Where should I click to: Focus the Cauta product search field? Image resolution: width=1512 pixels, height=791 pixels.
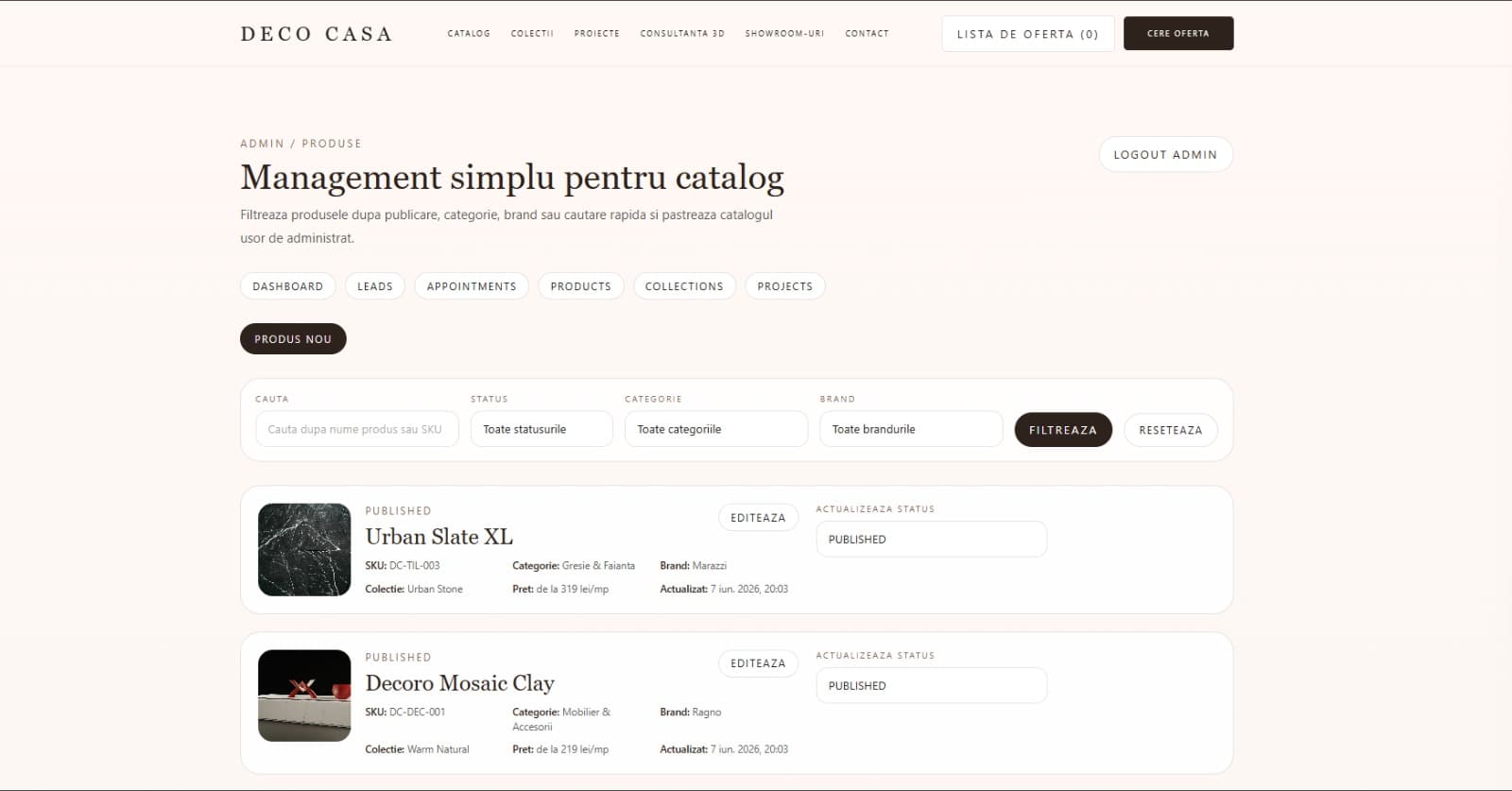point(356,429)
